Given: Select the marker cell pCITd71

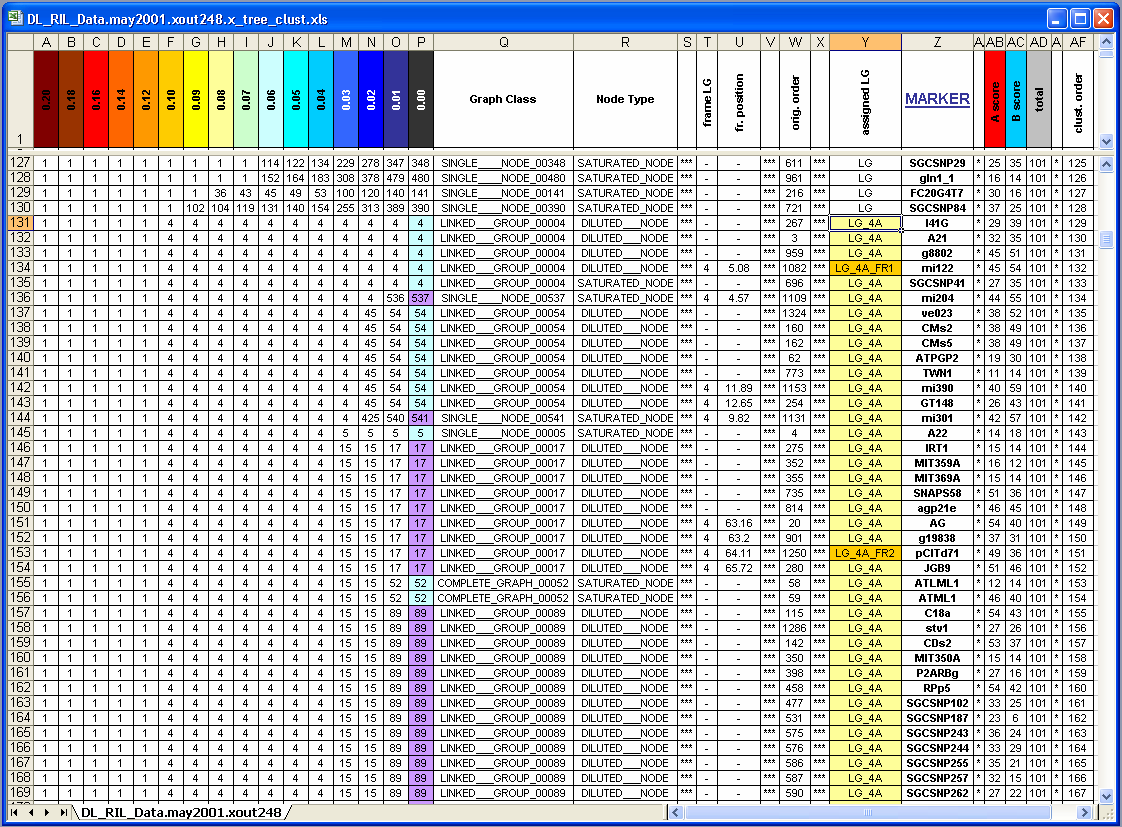Looking at the screenshot, I should [x=937, y=553].
